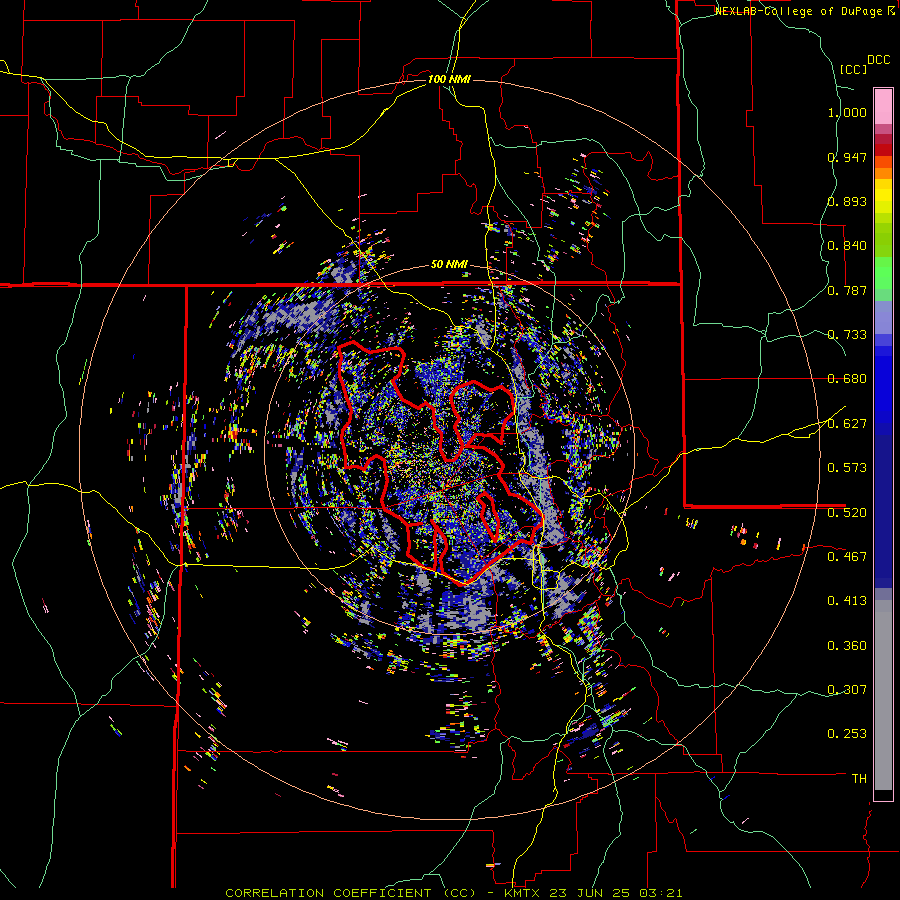Click the 1.000 scale value
Image resolution: width=900 pixels, height=900 pixels.
(x=847, y=112)
